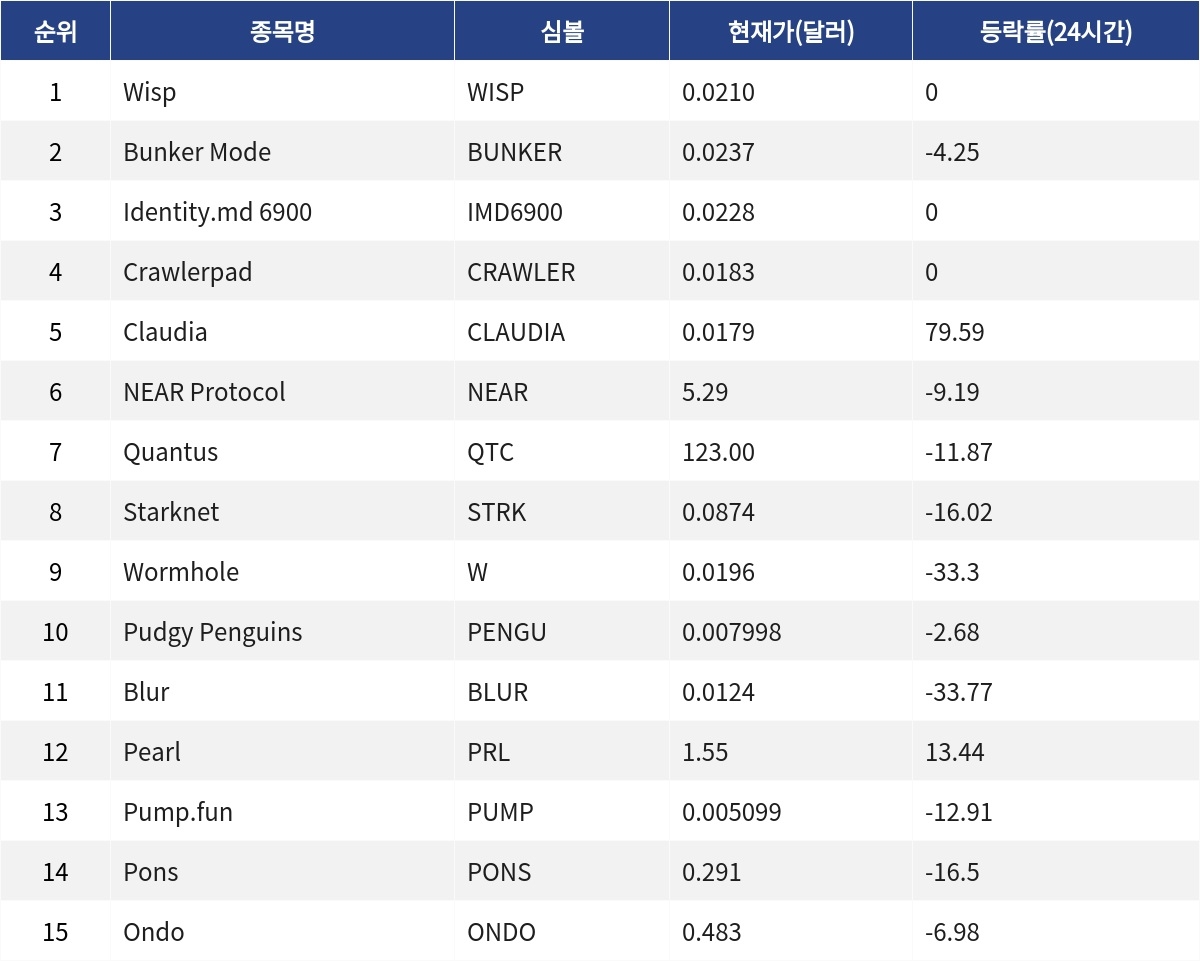Image resolution: width=1200 pixels, height=961 pixels.
Task: Click the -6.98 change value for Ondo
Action: 953,932
